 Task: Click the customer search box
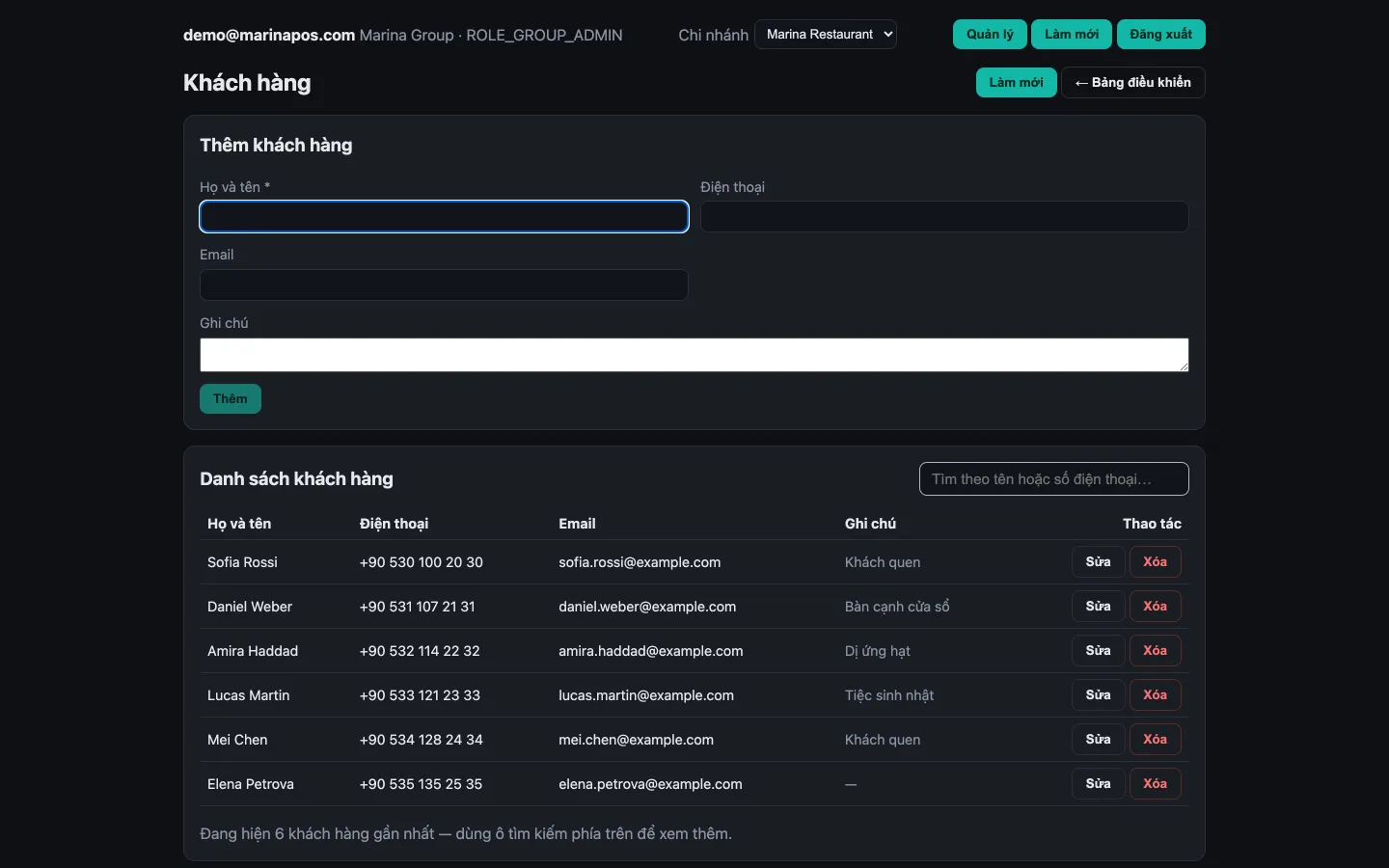click(x=1054, y=479)
